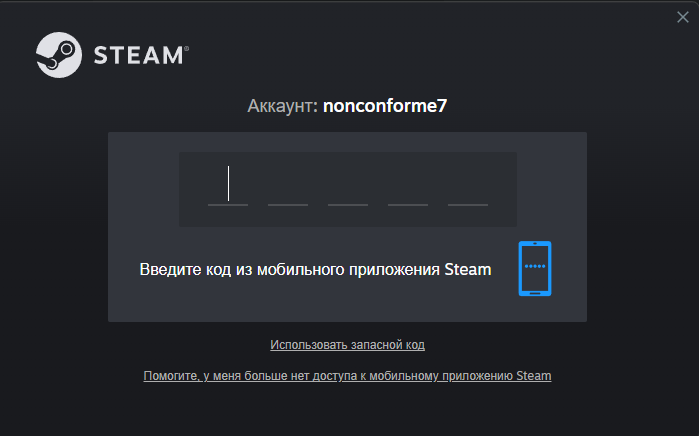Activate the fourth code digit field
Screen dimensions: 699x436
(408, 186)
